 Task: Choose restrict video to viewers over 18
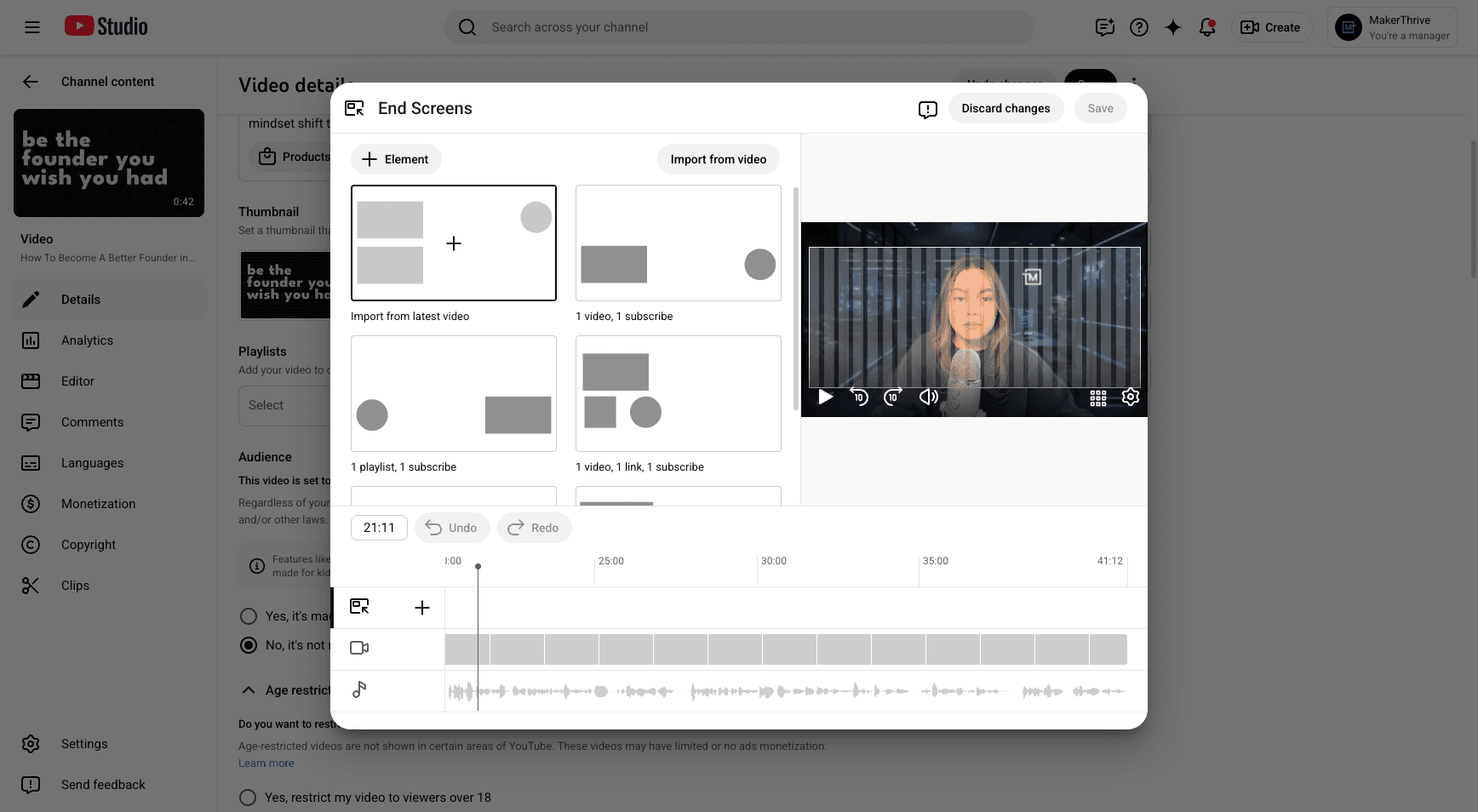tap(248, 798)
